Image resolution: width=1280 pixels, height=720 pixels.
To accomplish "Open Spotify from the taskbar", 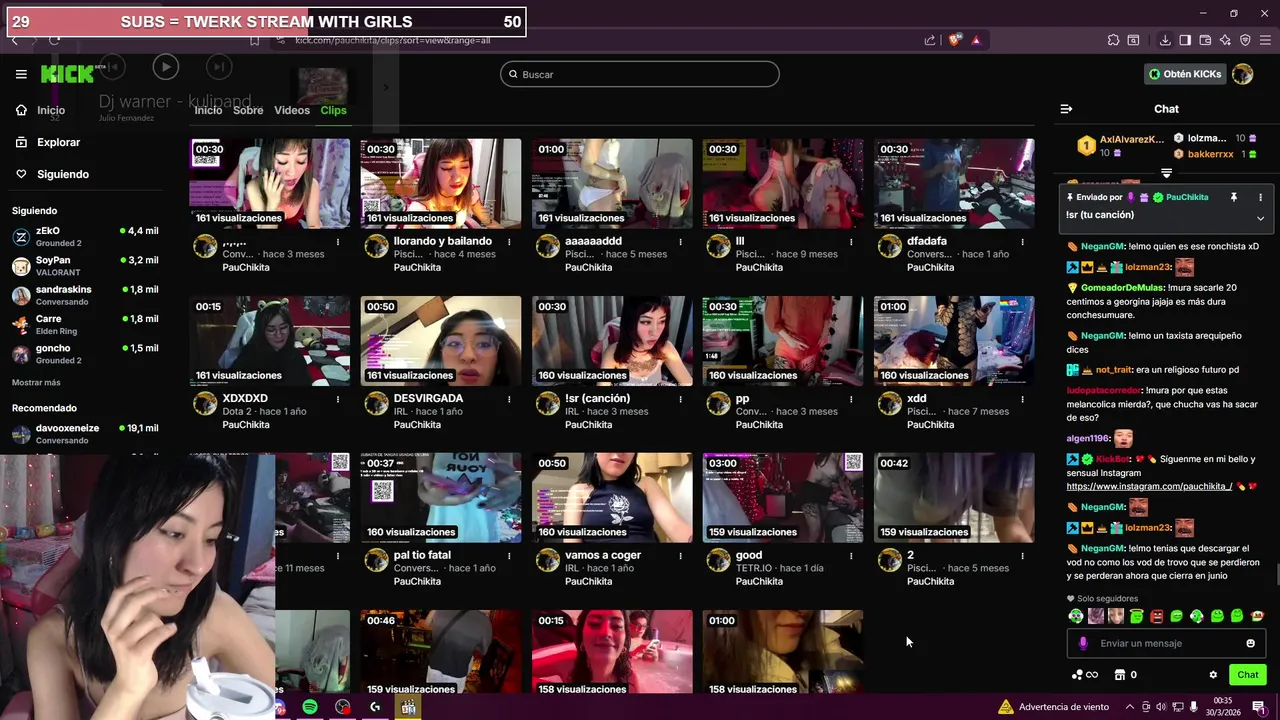I will coord(310,707).
